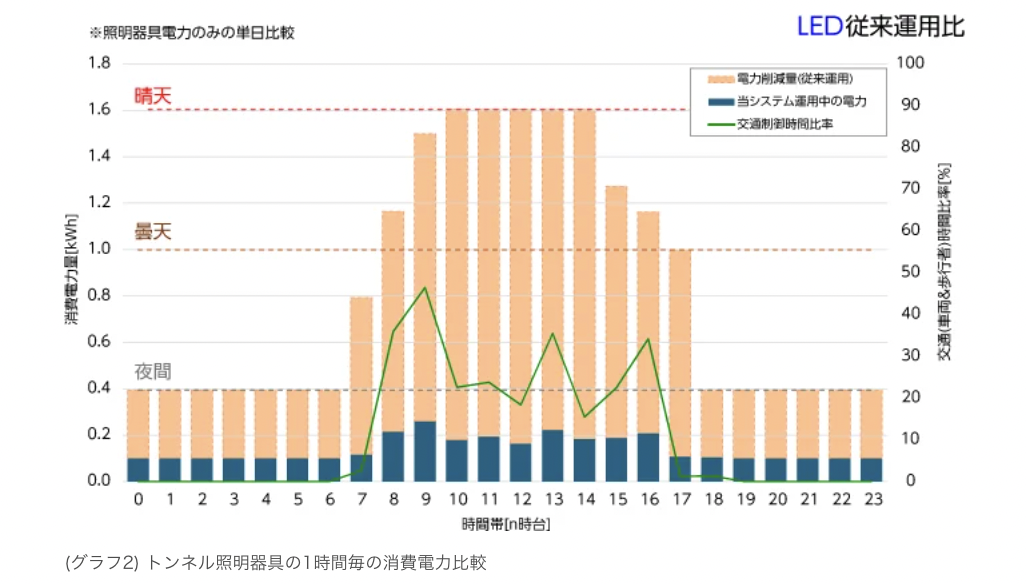Click the note ※照明器具電力のみの単日比較
Screen dimensions: 1026x584
tap(192, 32)
